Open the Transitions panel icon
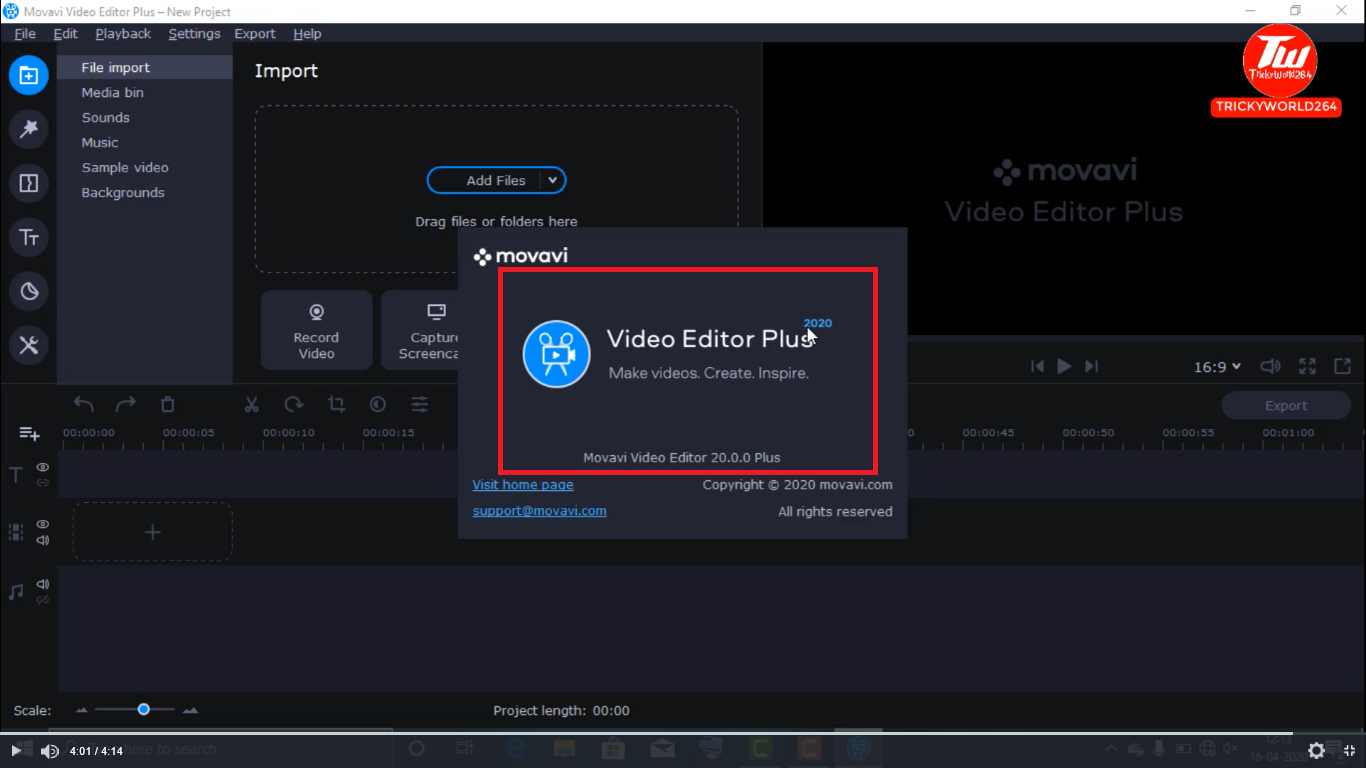 coord(29,183)
